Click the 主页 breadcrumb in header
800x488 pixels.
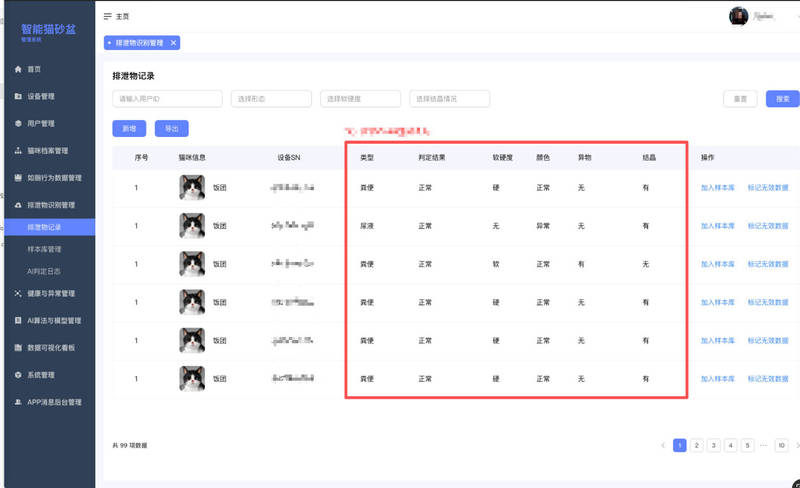point(122,16)
